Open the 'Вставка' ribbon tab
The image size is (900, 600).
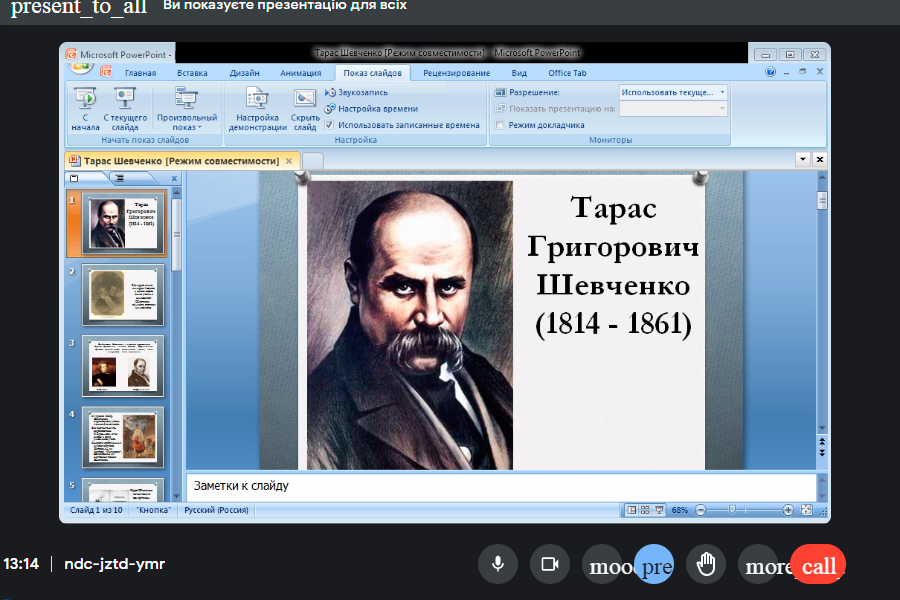click(x=192, y=73)
